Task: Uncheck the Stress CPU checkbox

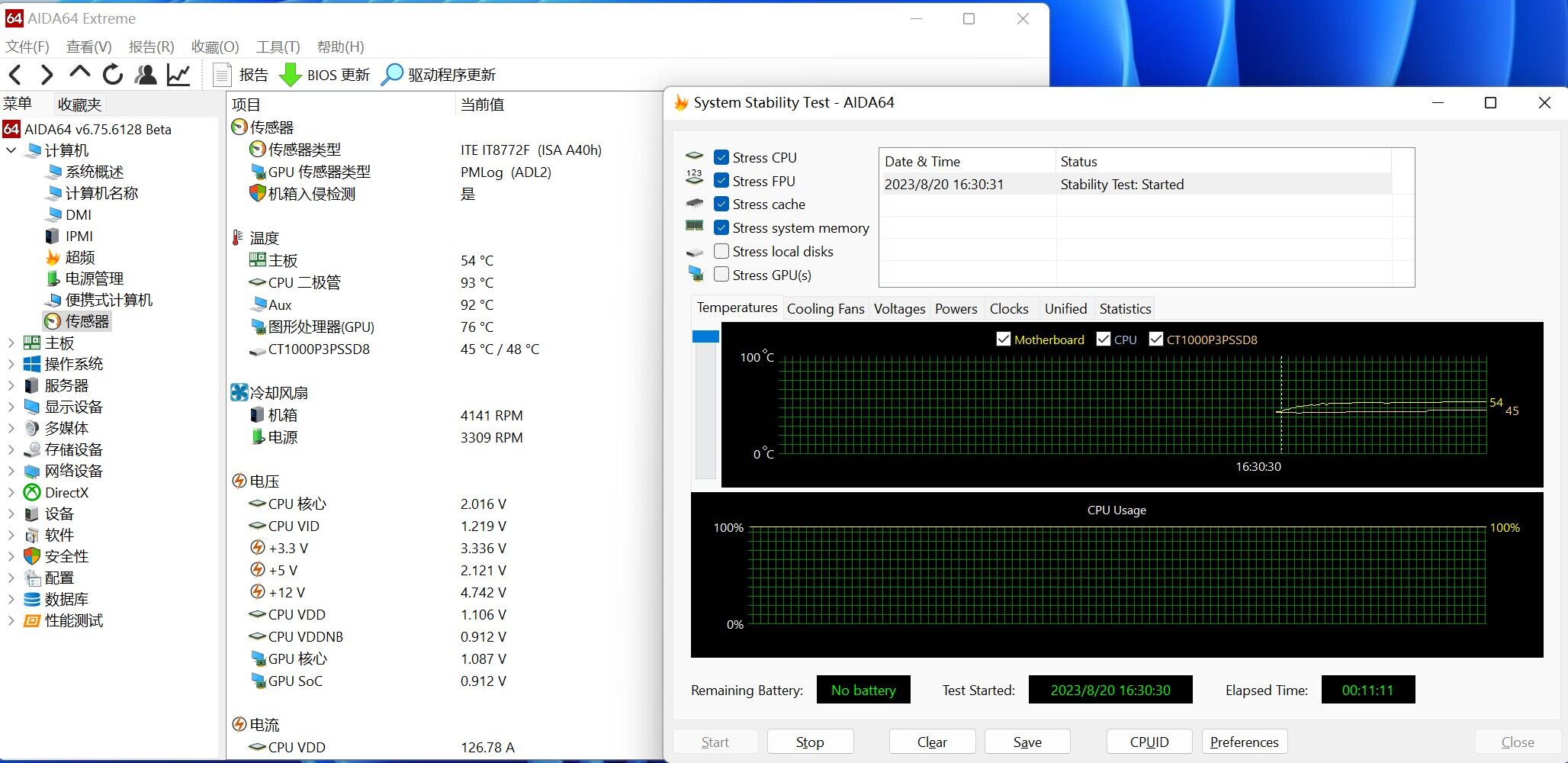Action: [721, 157]
